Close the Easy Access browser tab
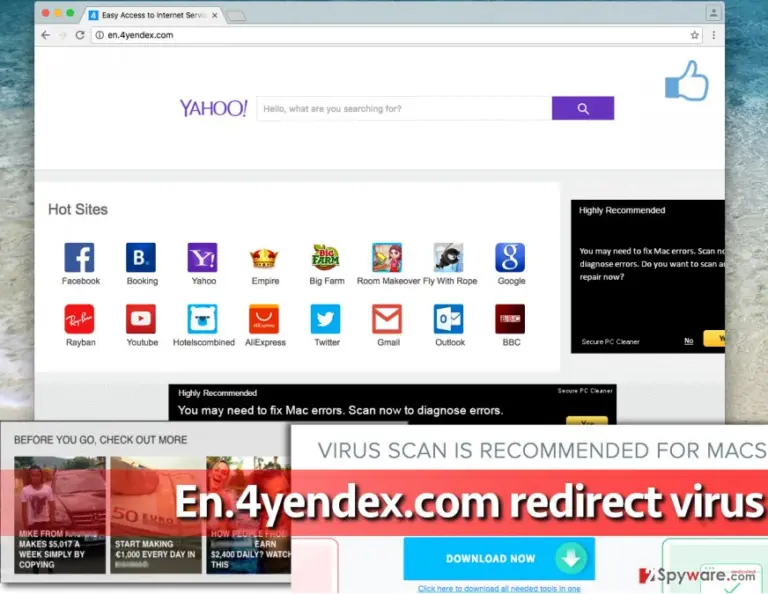Viewport: 768px width, 594px height. click(215, 15)
